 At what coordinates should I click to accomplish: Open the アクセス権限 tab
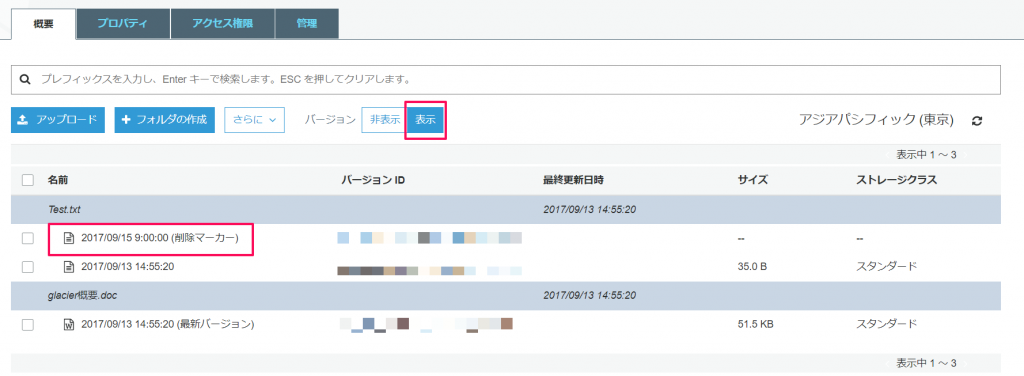(x=223, y=24)
